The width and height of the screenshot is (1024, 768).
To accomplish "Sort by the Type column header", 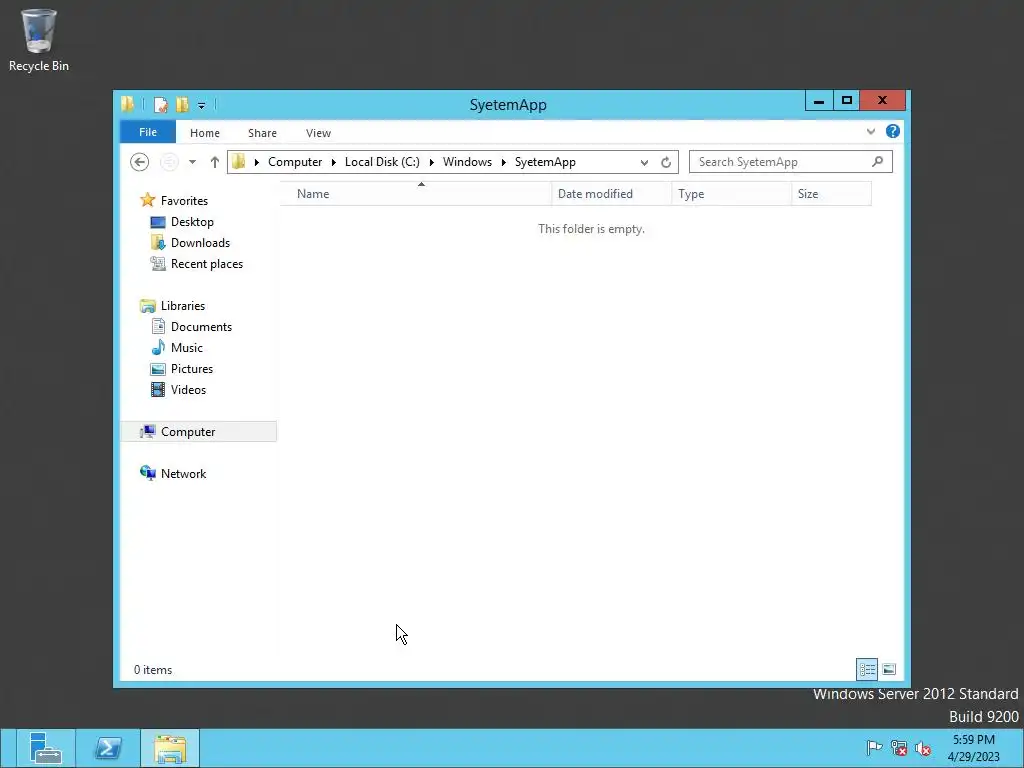I will [731, 194].
